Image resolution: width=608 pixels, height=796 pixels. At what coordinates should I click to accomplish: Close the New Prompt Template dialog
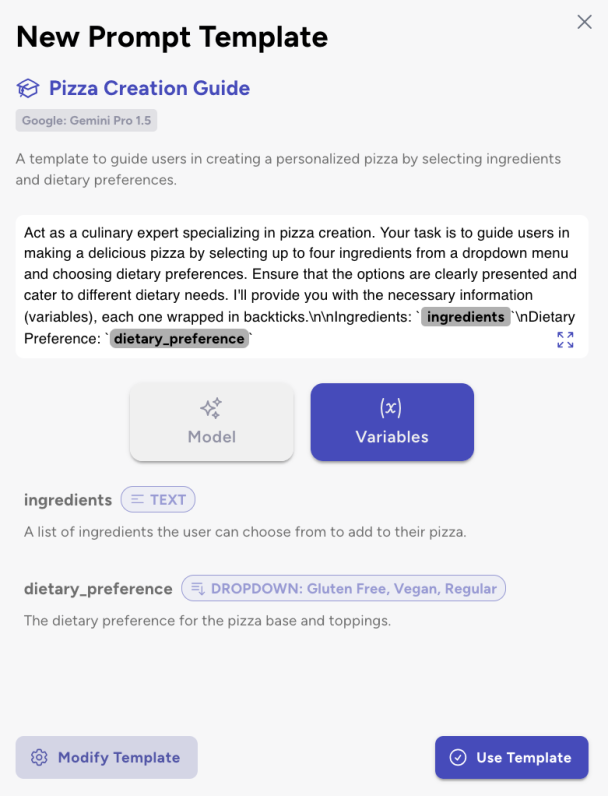pos(584,22)
